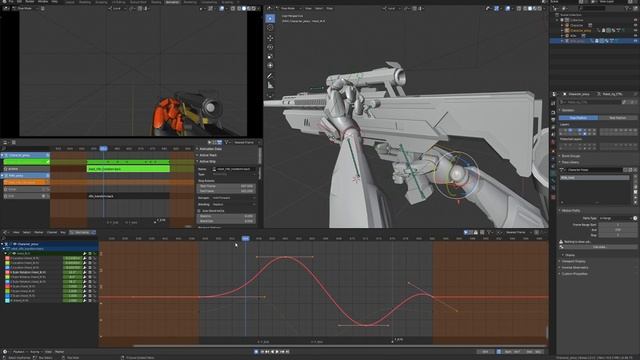Toggle the eye icon of hand_IK.R channel group
The width and height of the screenshot is (640, 360).
click(x=14, y=253)
